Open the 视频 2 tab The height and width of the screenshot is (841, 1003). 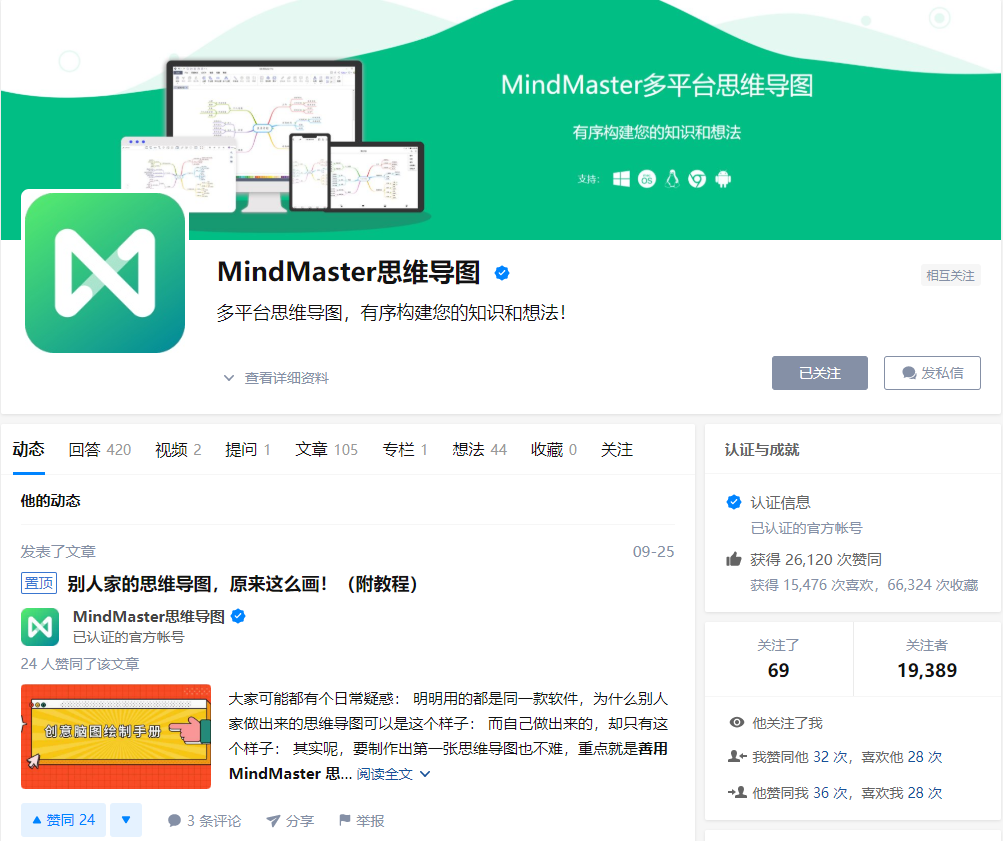coord(178,450)
